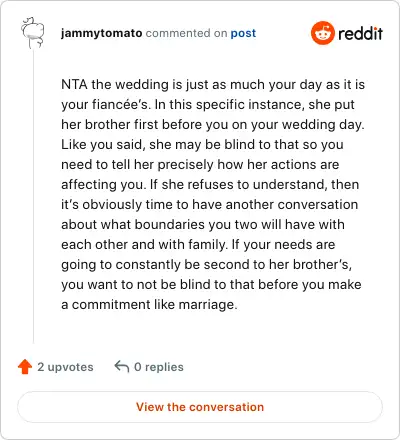Click the reddit wordmark text

click(360, 33)
